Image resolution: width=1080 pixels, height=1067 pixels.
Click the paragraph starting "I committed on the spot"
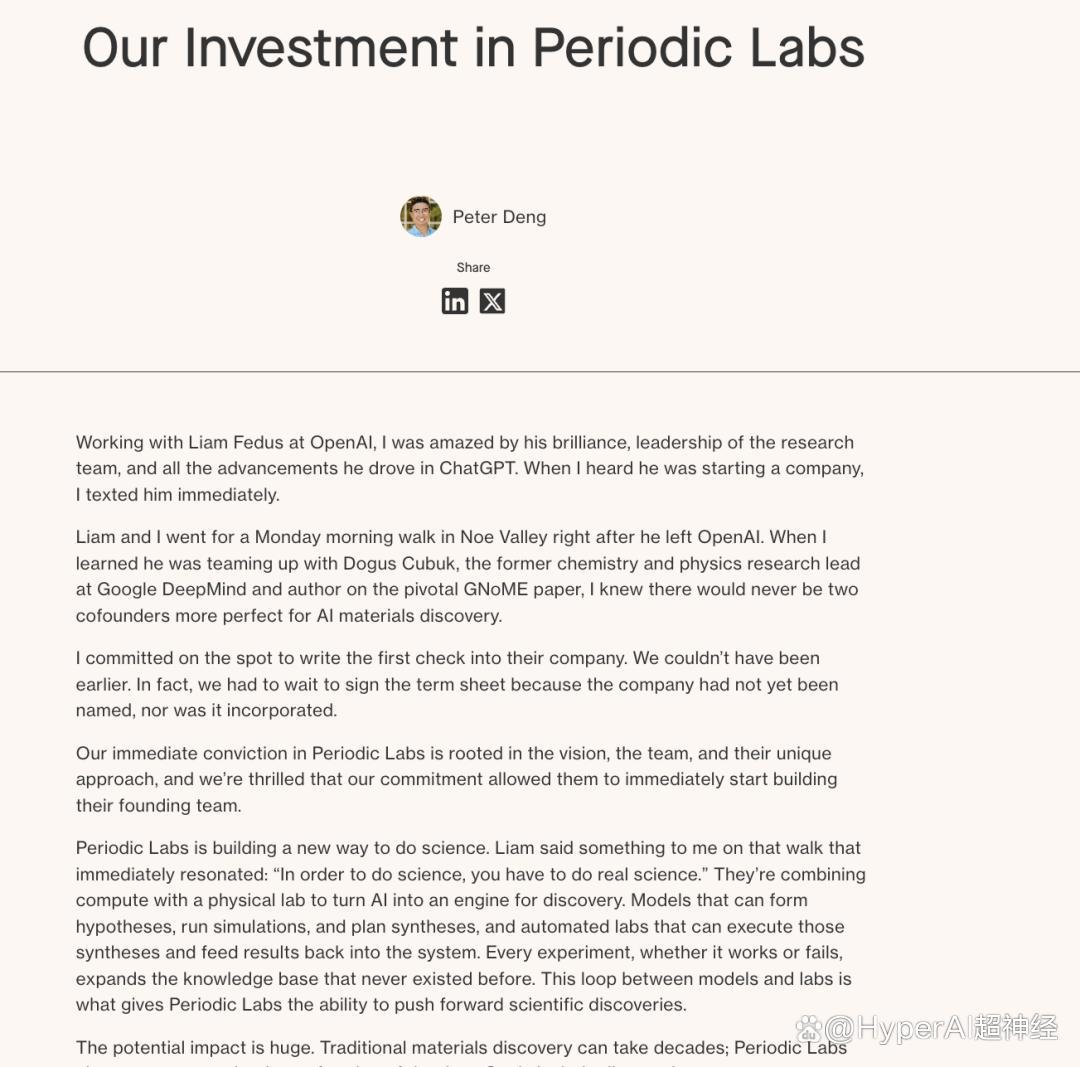tap(457, 684)
